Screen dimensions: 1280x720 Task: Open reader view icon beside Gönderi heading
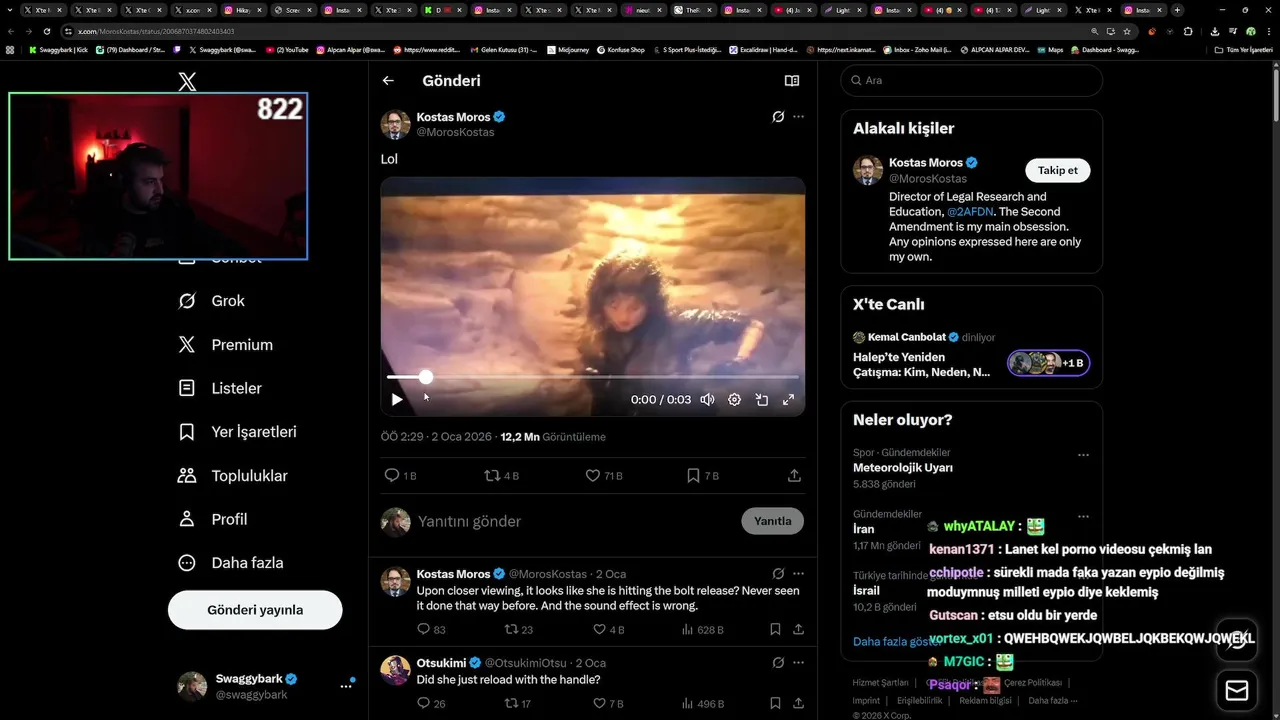coord(792,81)
